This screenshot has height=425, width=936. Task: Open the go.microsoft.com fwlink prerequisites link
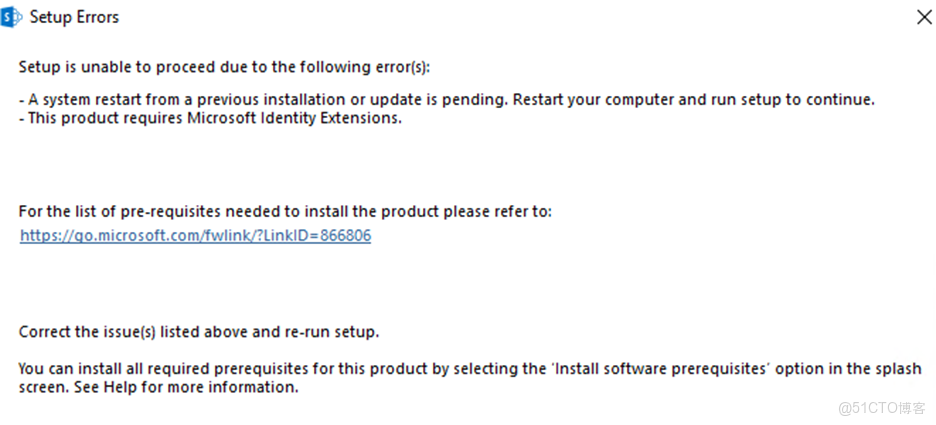195,236
